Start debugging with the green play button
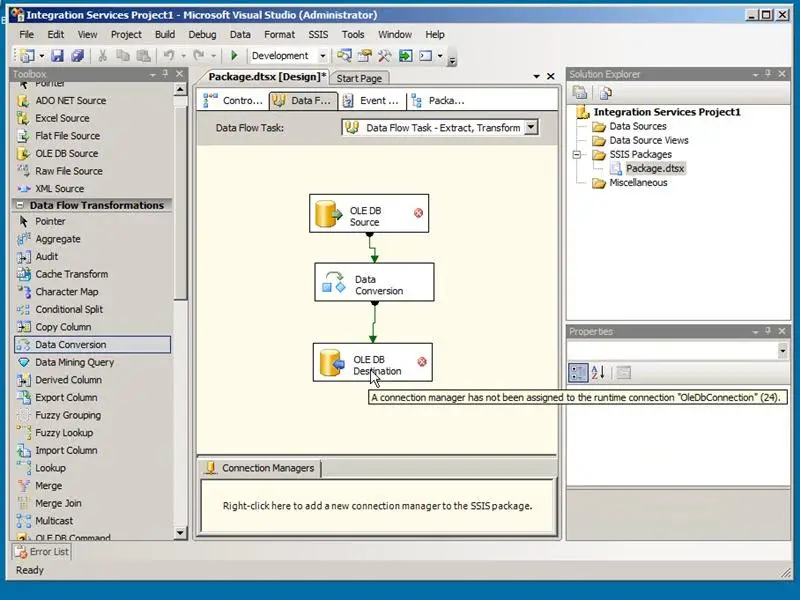Screen dimensions: 800x600 coord(234,55)
